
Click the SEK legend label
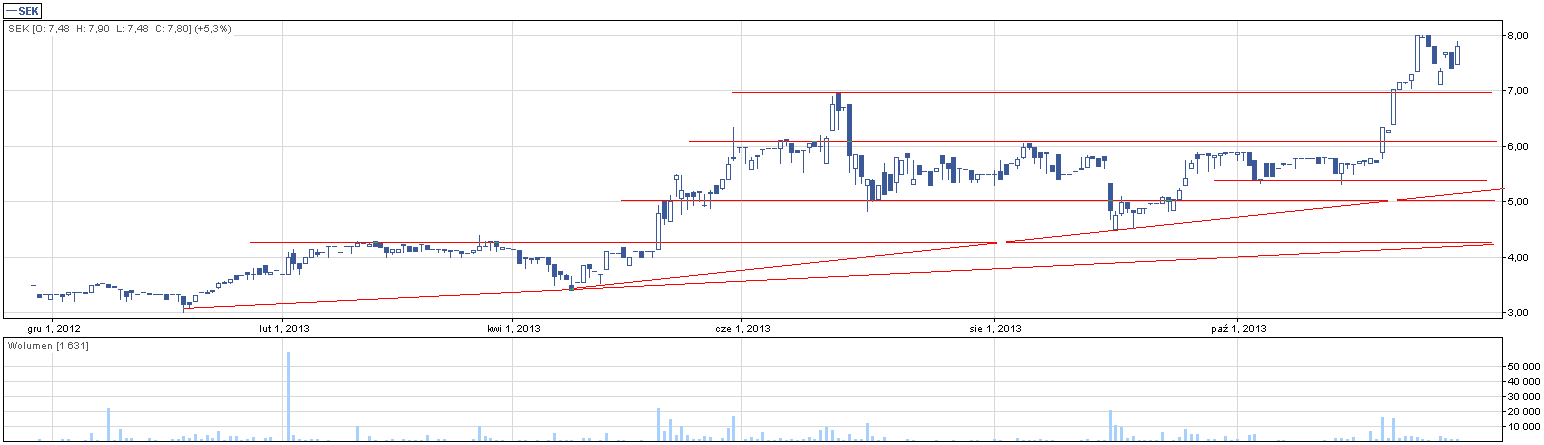click(22, 9)
